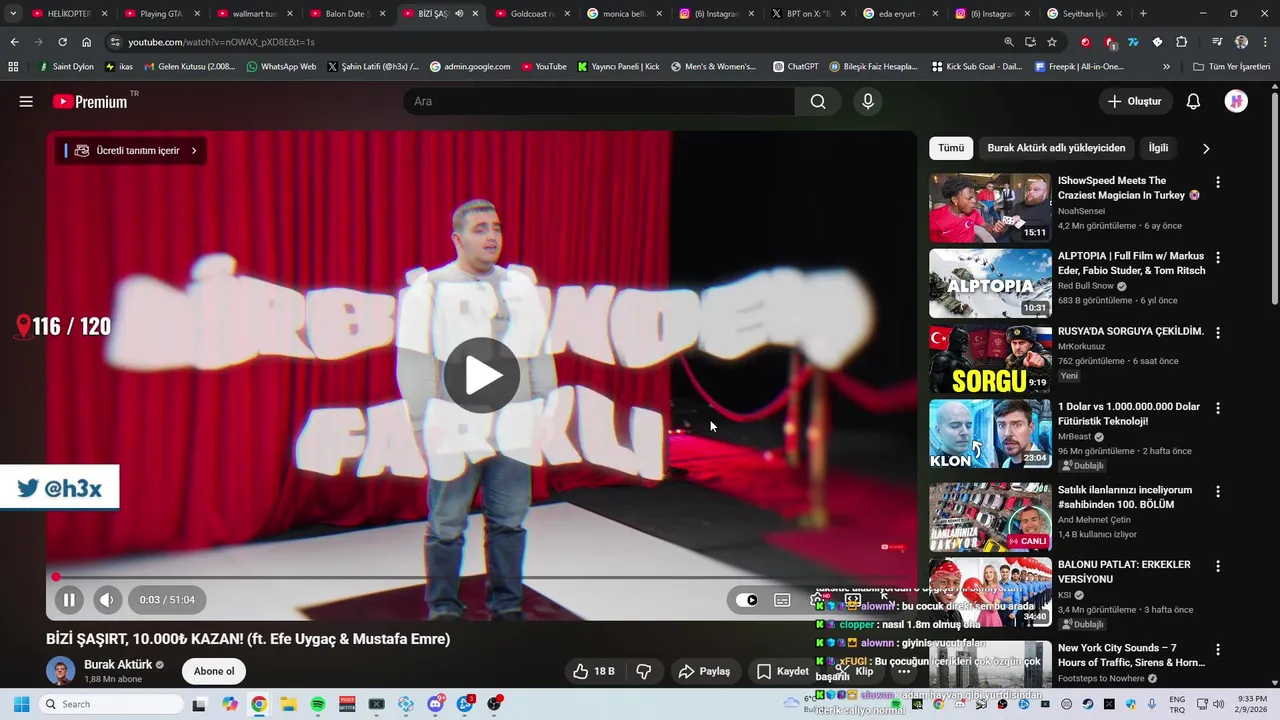Open the SORGU video thumbnail
Image resolution: width=1280 pixels, height=720 pixels.
pyautogui.click(x=990, y=359)
